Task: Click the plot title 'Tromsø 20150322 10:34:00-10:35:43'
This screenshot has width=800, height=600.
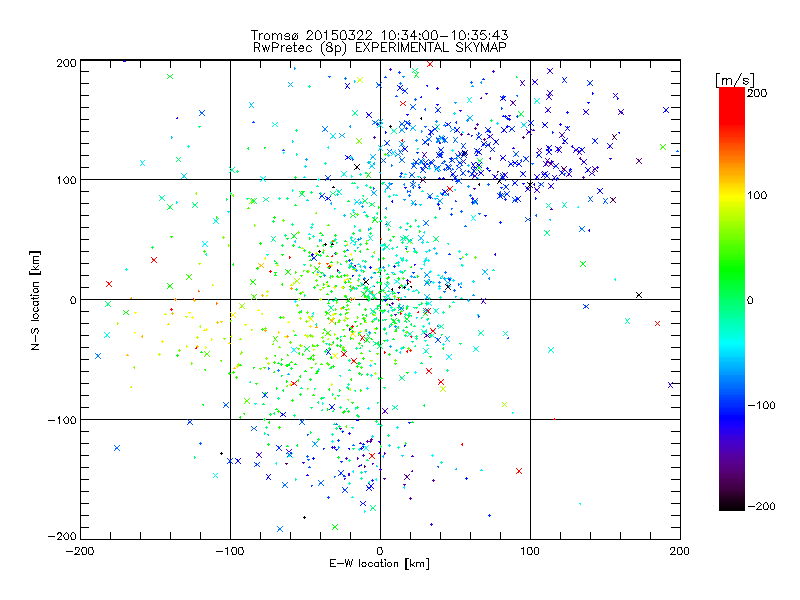Action: coord(379,35)
